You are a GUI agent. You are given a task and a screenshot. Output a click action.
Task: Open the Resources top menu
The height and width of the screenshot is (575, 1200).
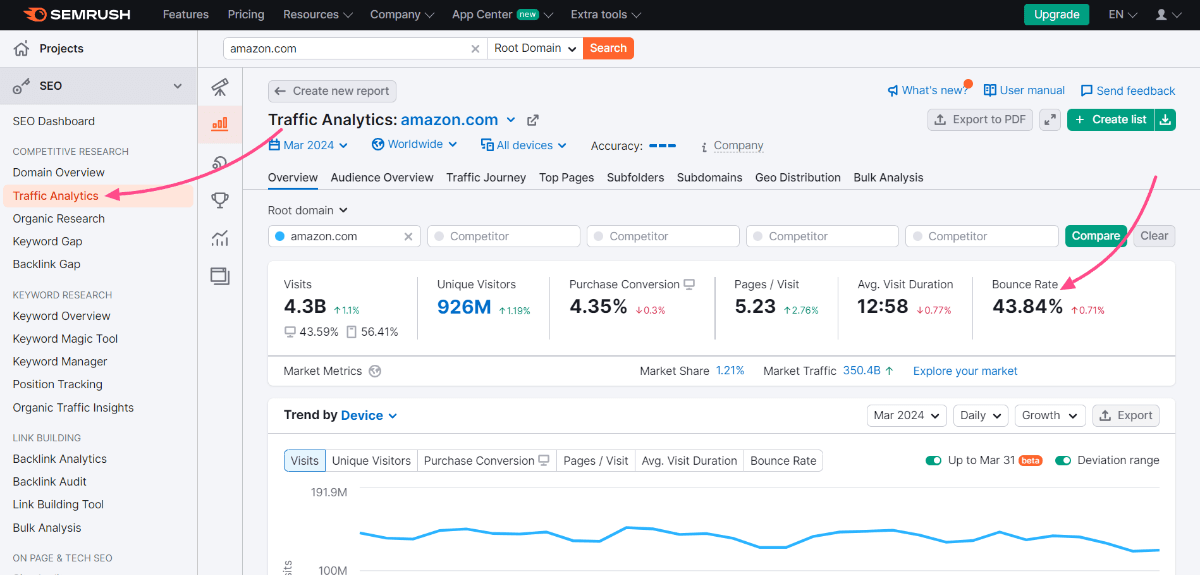click(318, 14)
